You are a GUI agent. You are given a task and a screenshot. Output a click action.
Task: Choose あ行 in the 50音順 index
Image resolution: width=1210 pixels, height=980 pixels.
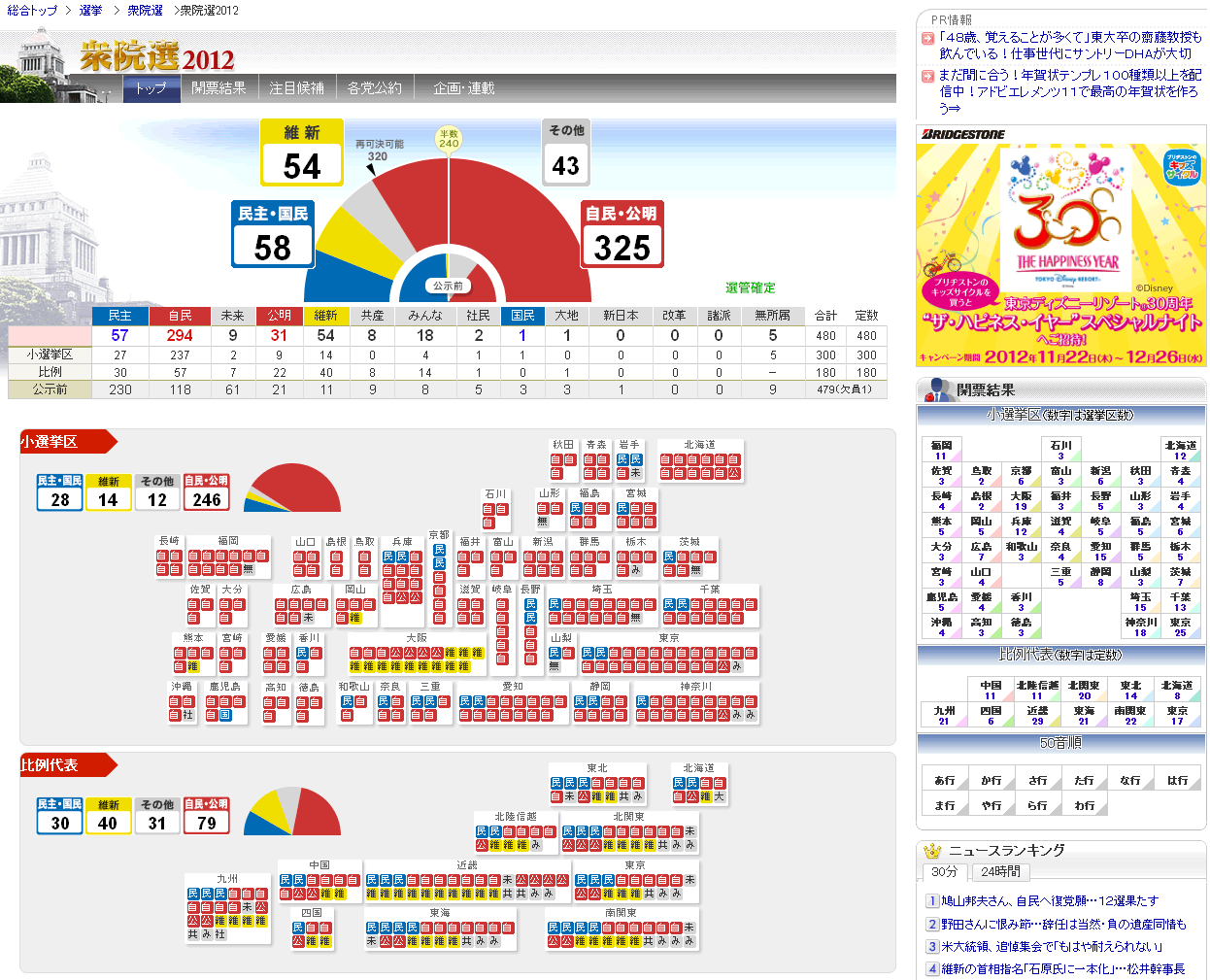[945, 780]
